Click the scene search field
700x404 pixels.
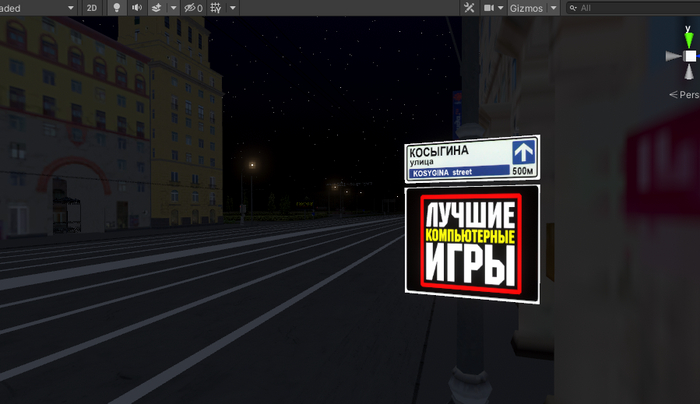tap(633, 8)
